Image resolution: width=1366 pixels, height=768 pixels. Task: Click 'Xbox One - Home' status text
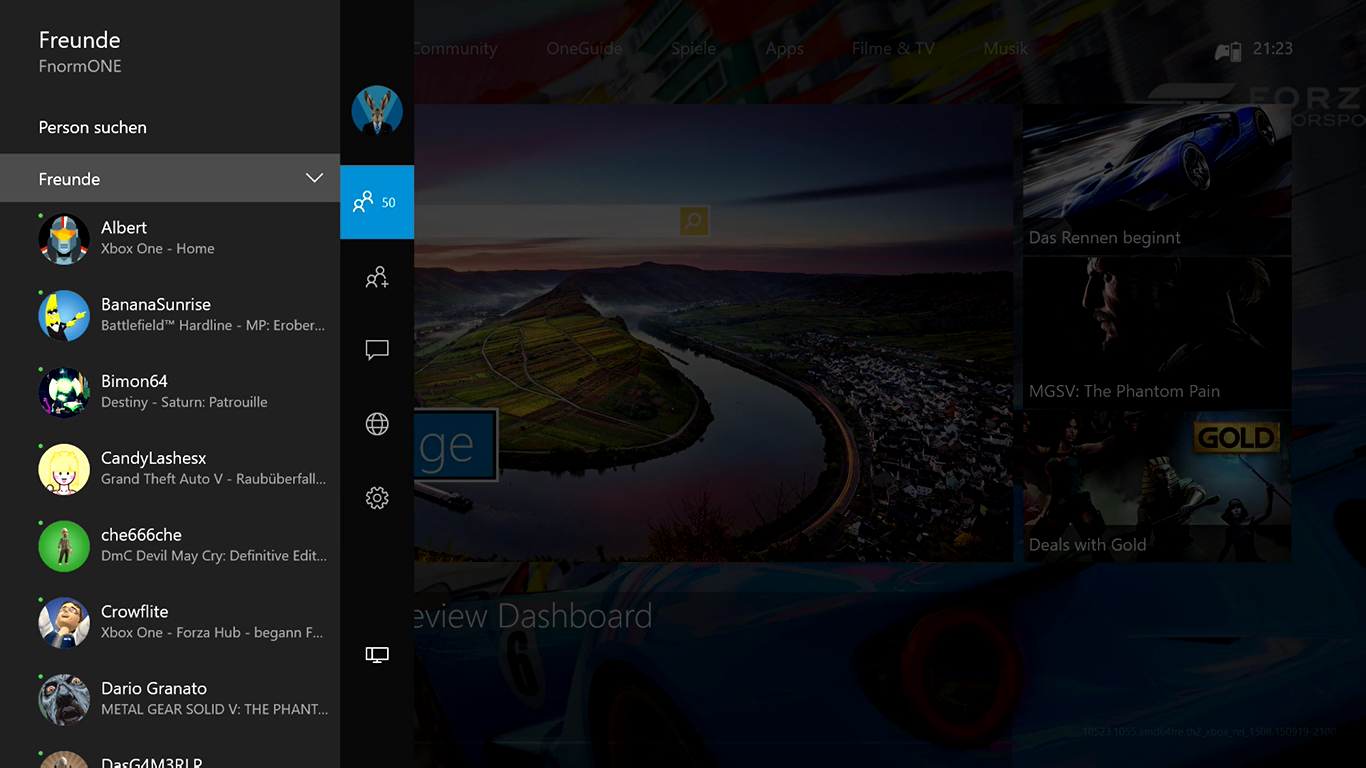[x=158, y=249]
